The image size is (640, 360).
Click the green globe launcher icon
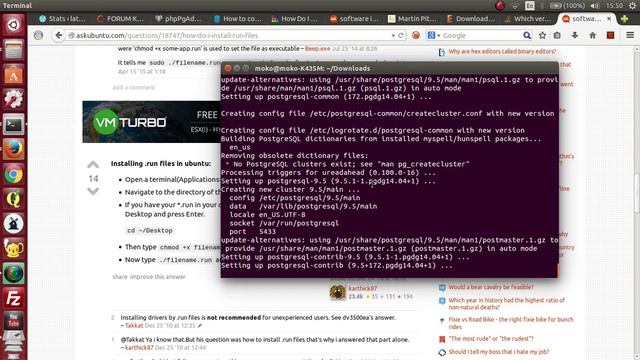click(13, 273)
